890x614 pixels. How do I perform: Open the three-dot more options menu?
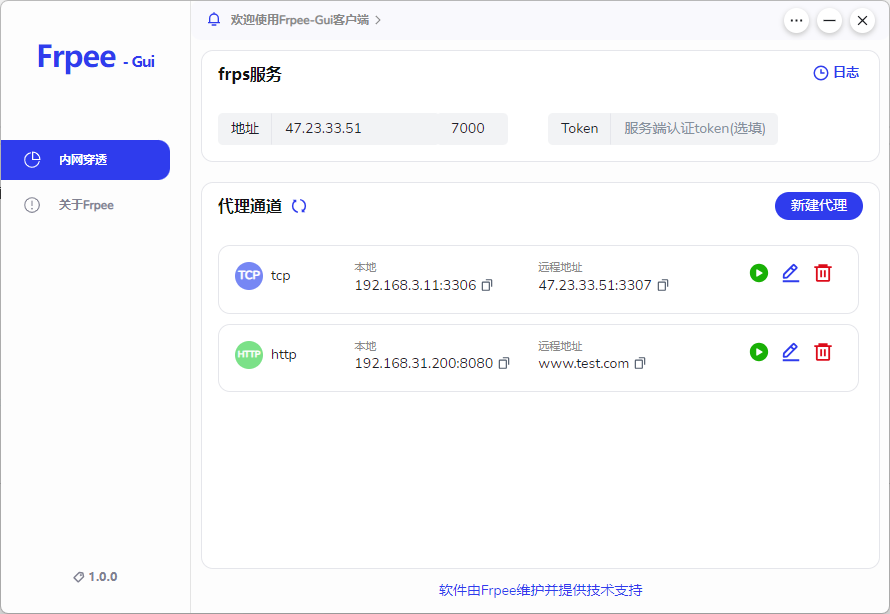pos(796,20)
